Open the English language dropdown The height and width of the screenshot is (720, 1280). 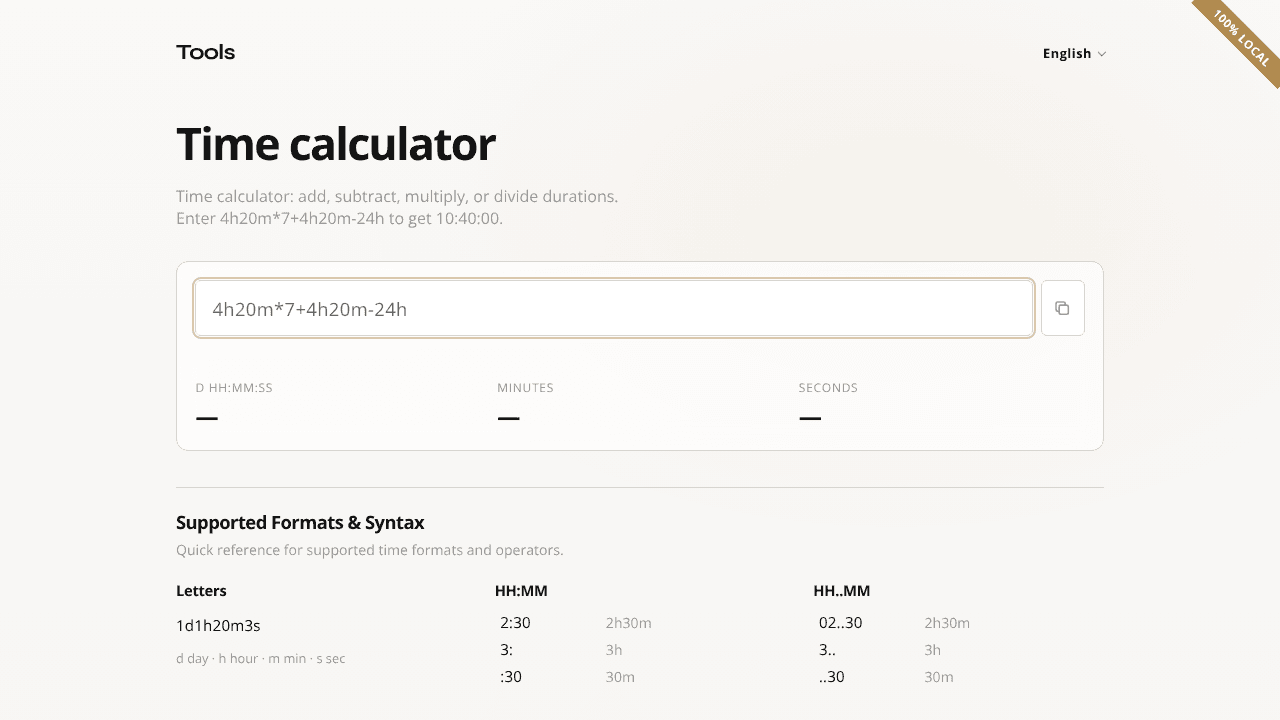[1074, 54]
